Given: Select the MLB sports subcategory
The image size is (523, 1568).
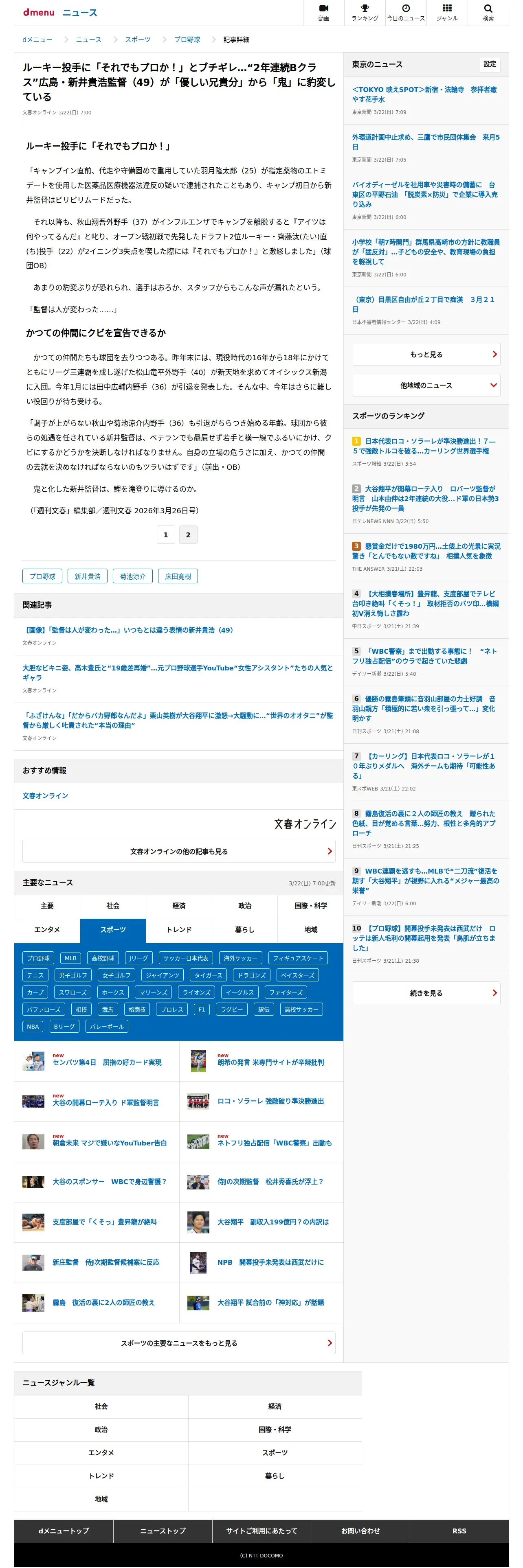Looking at the screenshot, I should pos(70,958).
